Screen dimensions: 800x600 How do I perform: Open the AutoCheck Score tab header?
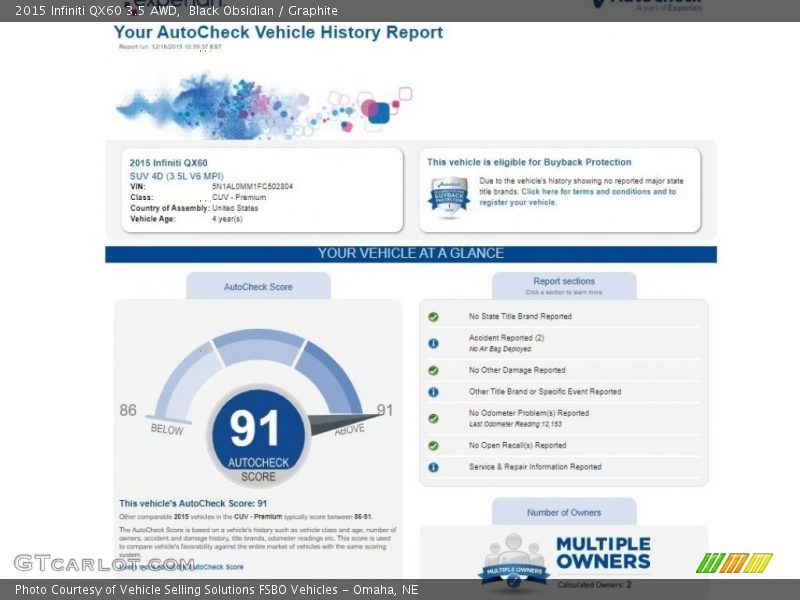point(258,287)
